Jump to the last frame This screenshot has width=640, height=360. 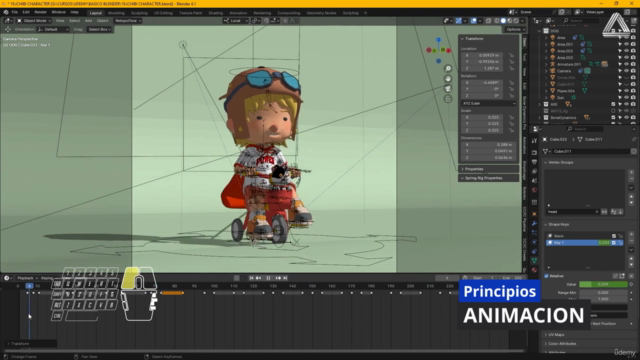285,278
